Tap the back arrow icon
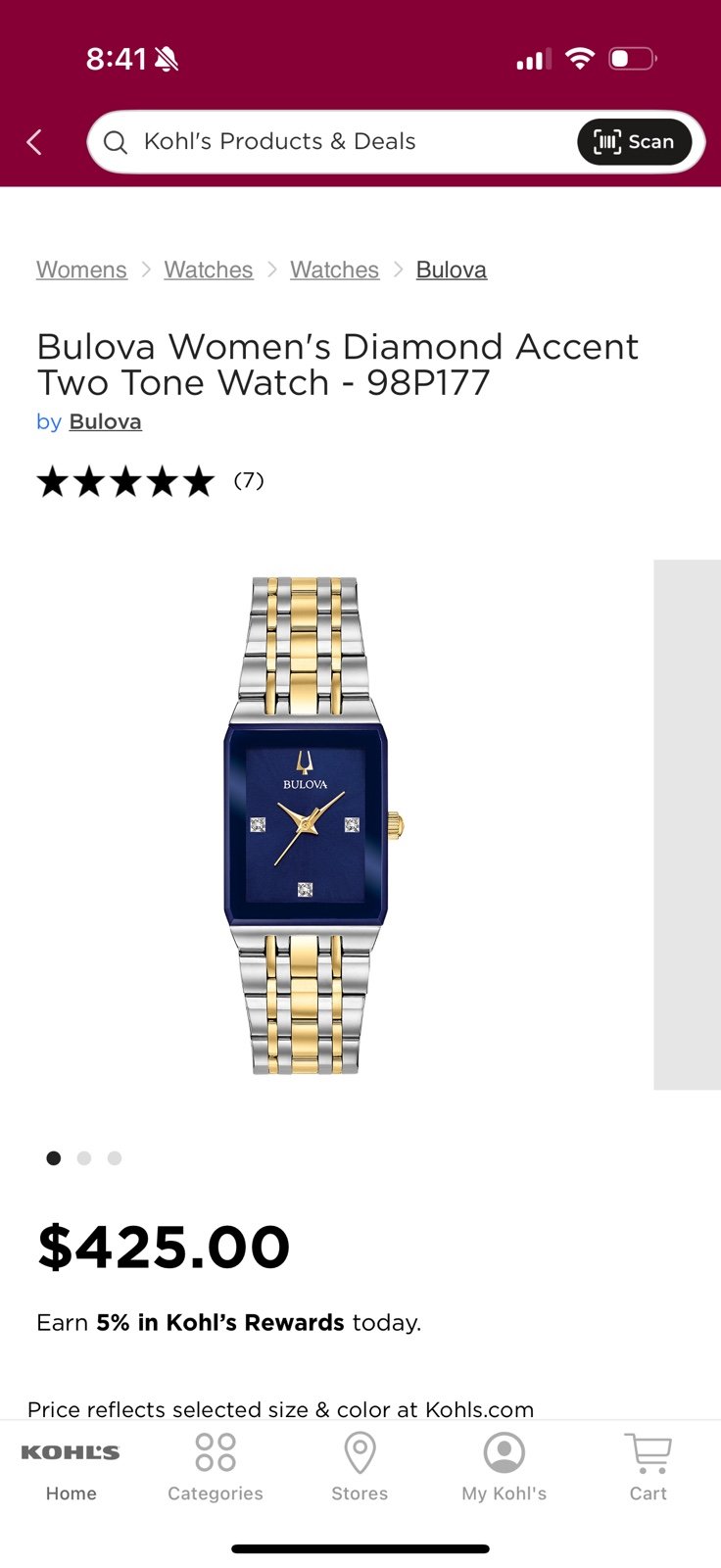721x1568 pixels. click(x=34, y=142)
